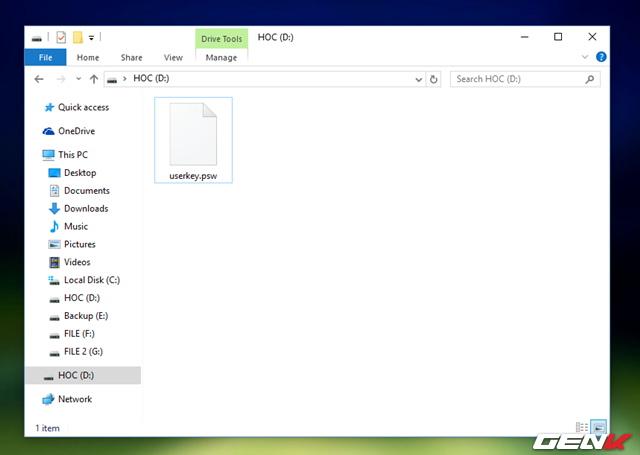This screenshot has height=455, width=640.
Task: Switch to Large icons view
Action: [599, 427]
